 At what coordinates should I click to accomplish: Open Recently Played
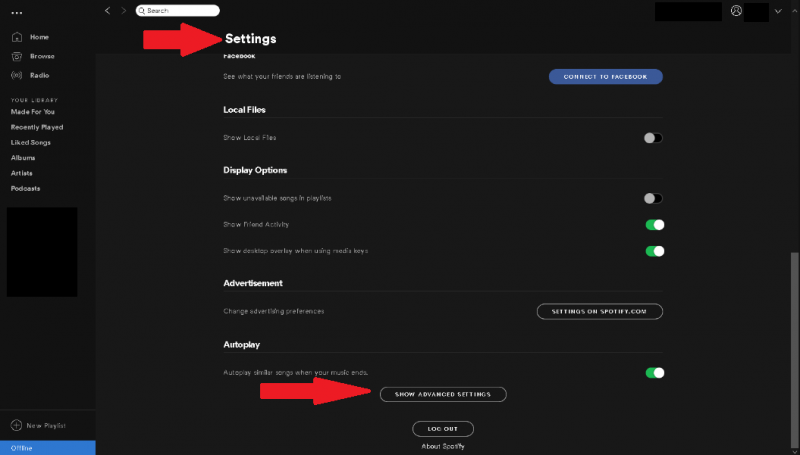(37, 127)
